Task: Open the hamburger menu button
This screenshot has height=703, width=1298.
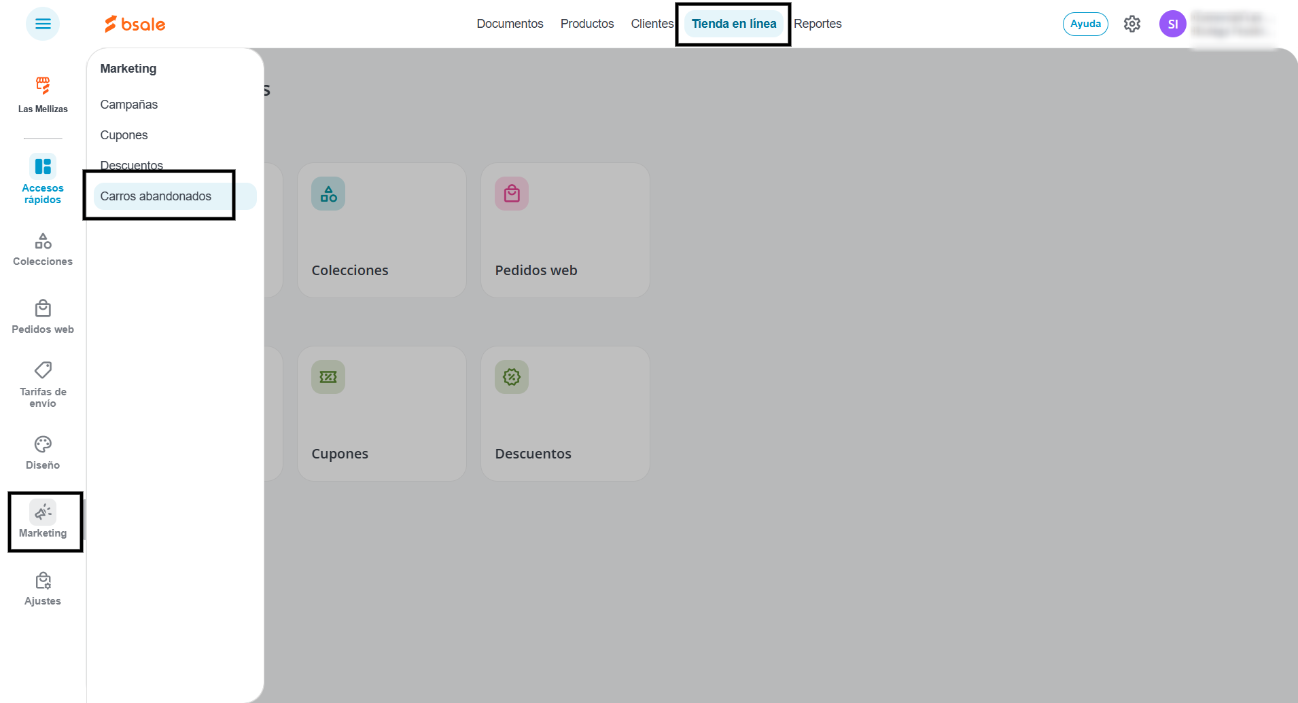Action: (43, 24)
